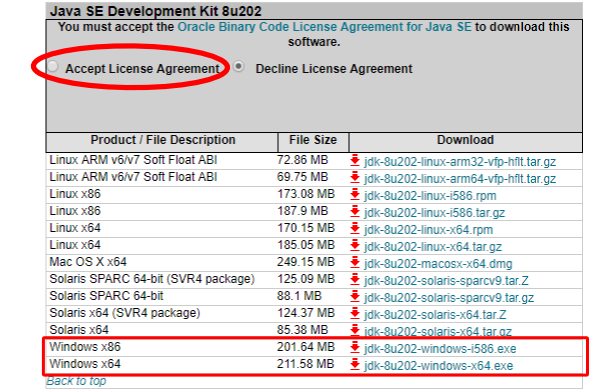Download jdk-8u202-solaris-x64.tar.gz link
Image resolution: width=589 pixels, height=392 pixels.
pyautogui.click(x=438, y=332)
